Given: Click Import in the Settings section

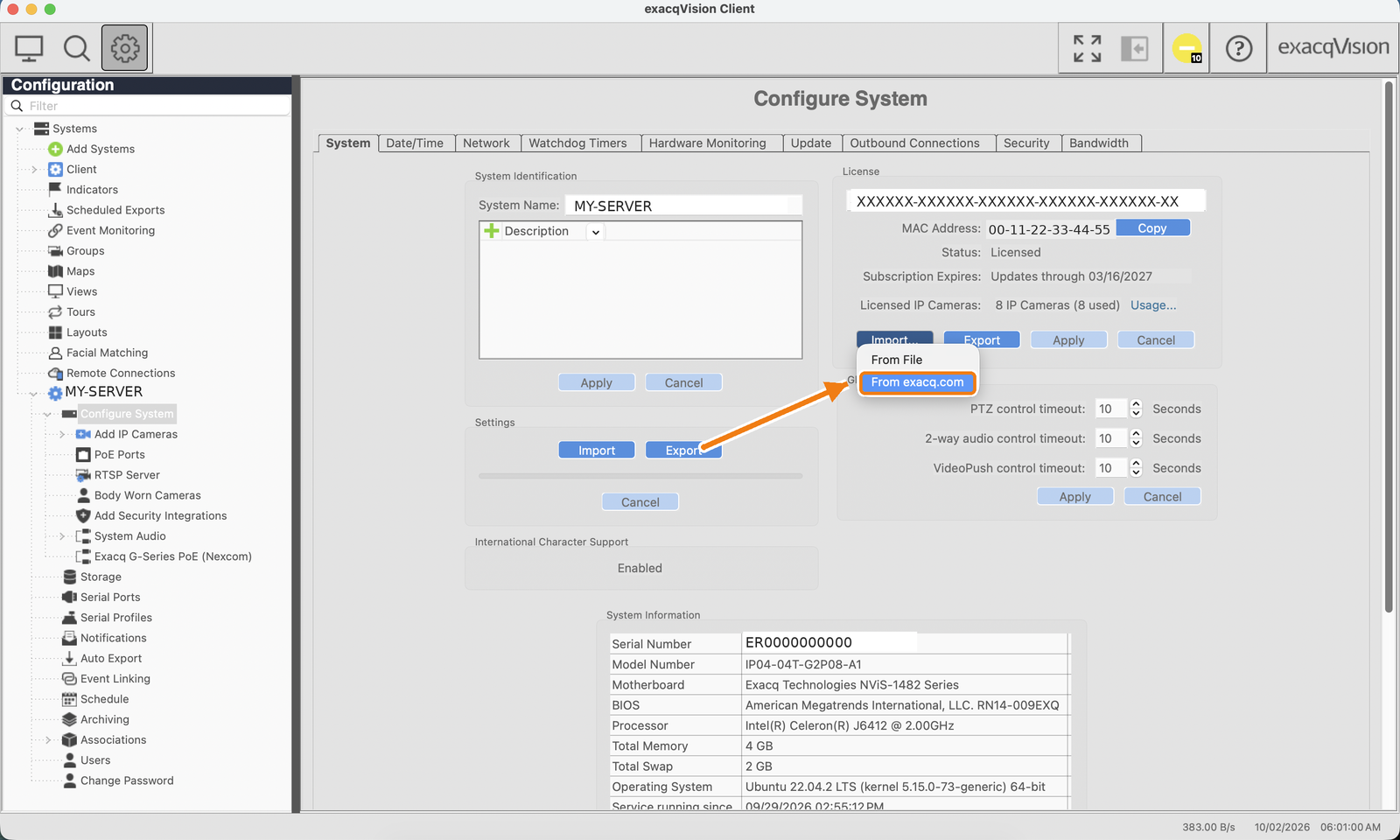Looking at the screenshot, I should (597, 451).
